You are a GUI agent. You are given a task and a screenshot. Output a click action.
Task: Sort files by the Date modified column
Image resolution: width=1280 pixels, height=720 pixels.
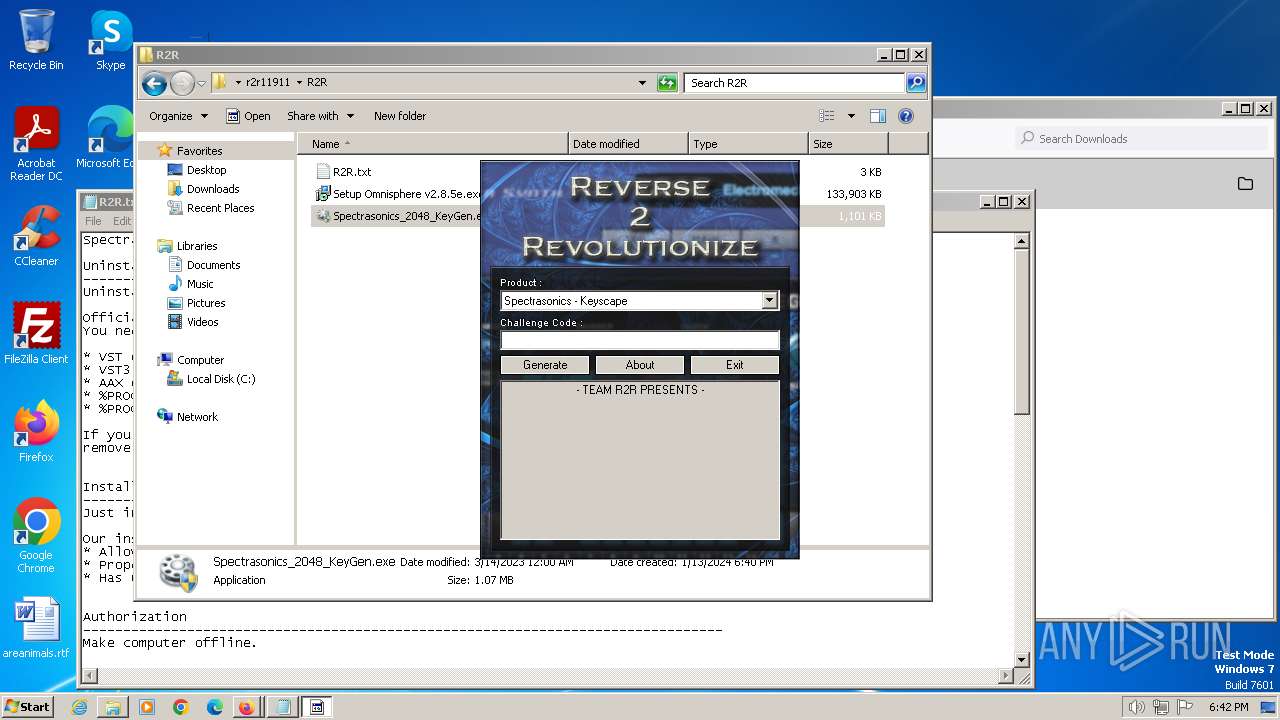click(628, 144)
